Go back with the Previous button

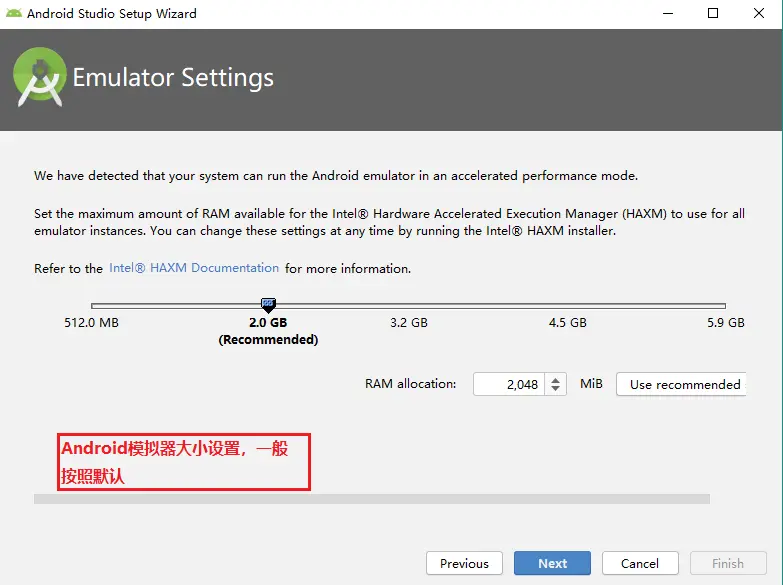[464, 563]
